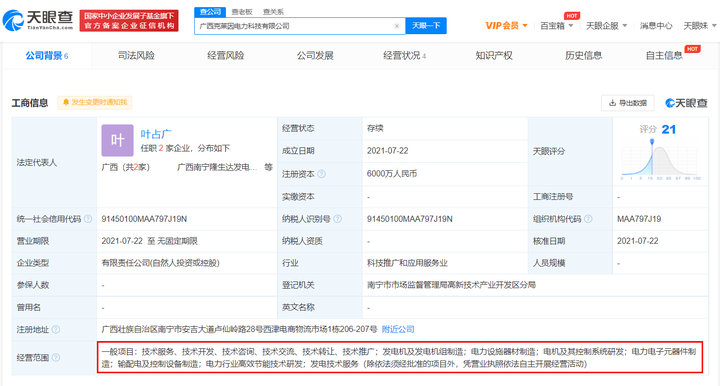Click the help icon beside 经营范围
720x386 pixels.
(x=56, y=357)
